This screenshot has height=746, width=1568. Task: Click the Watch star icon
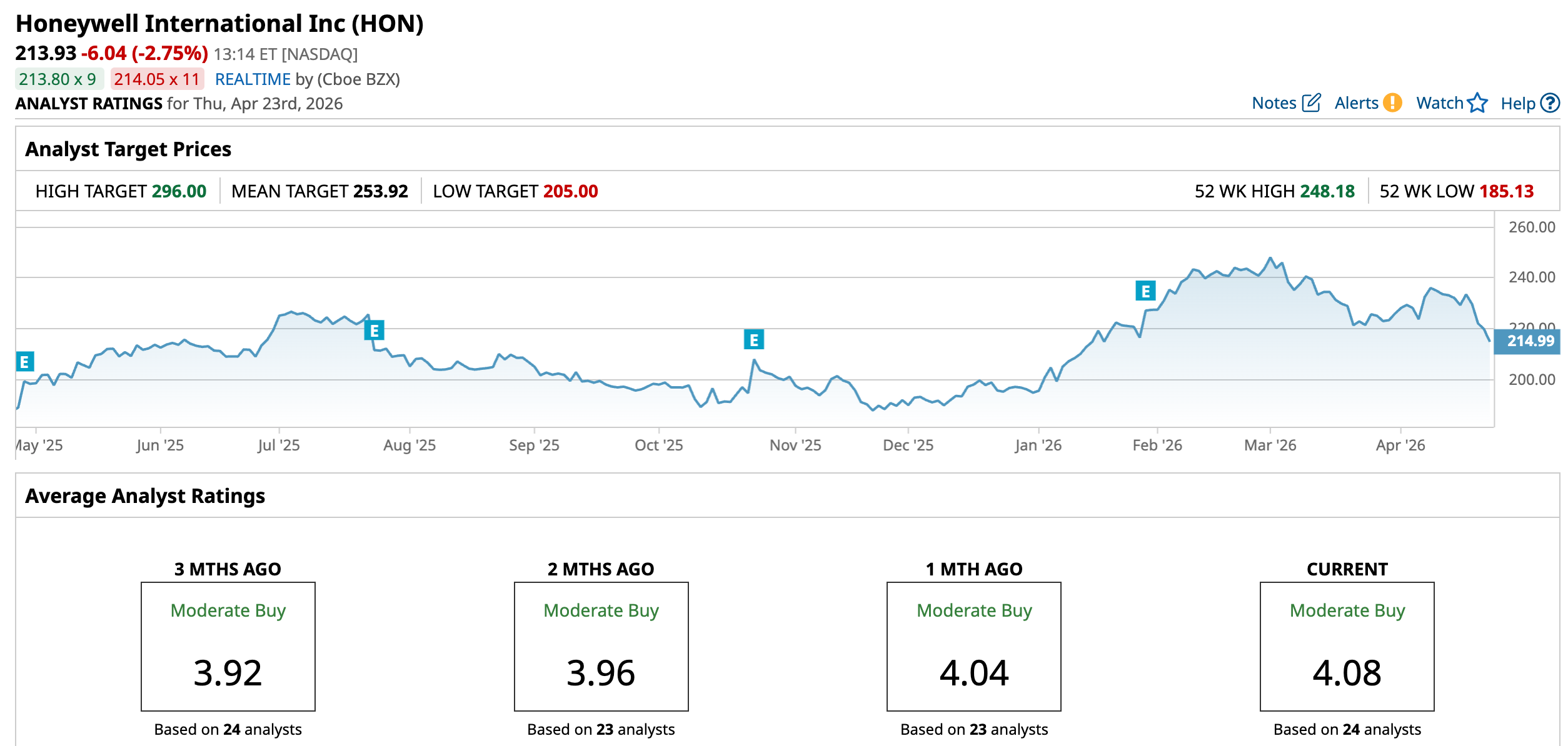tap(1477, 102)
